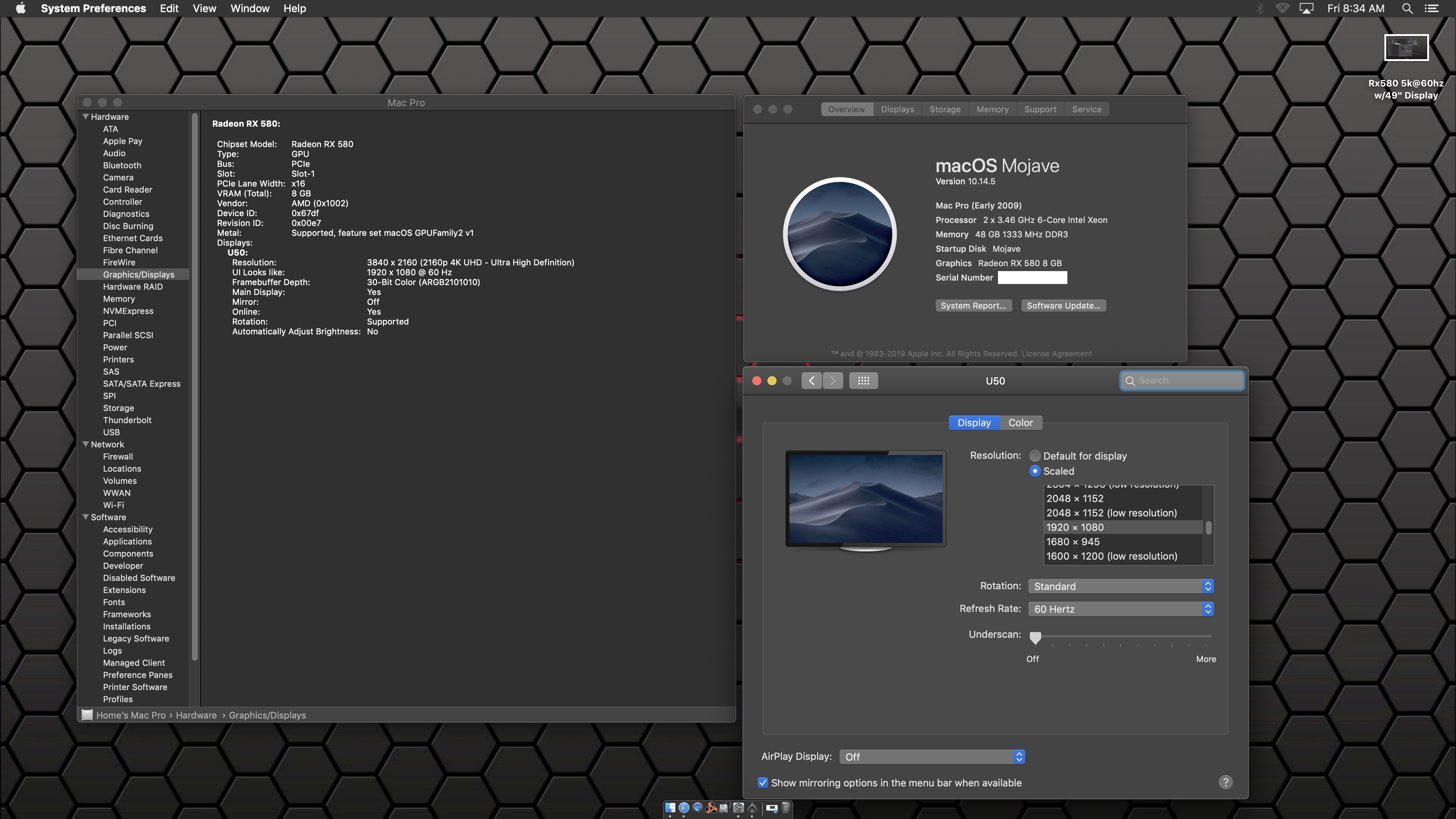Open the AirPlay menu bar icon
The width and height of the screenshot is (1456, 819).
click(x=1307, y=8)
